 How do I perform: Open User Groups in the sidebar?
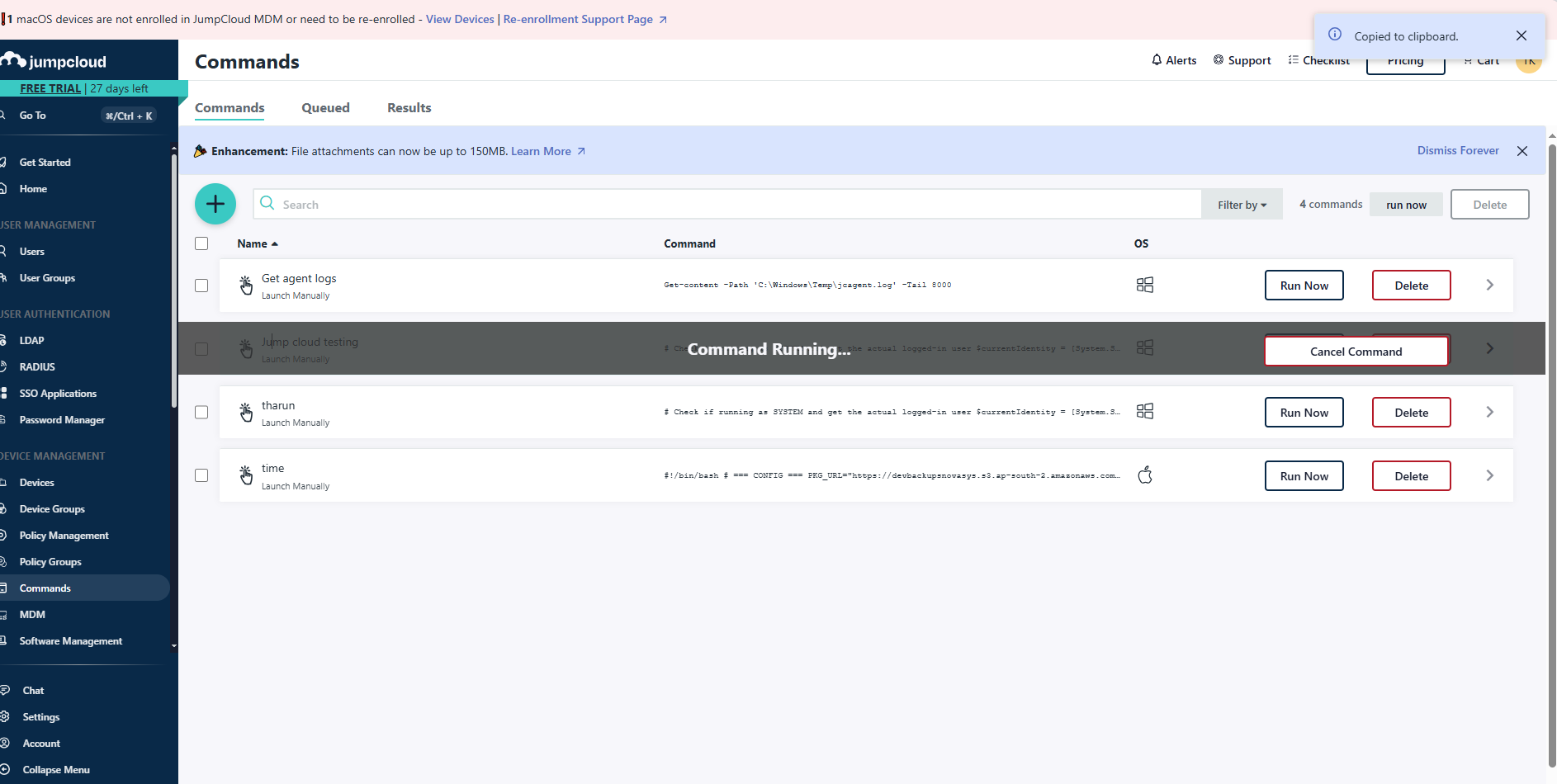(47, 278)
